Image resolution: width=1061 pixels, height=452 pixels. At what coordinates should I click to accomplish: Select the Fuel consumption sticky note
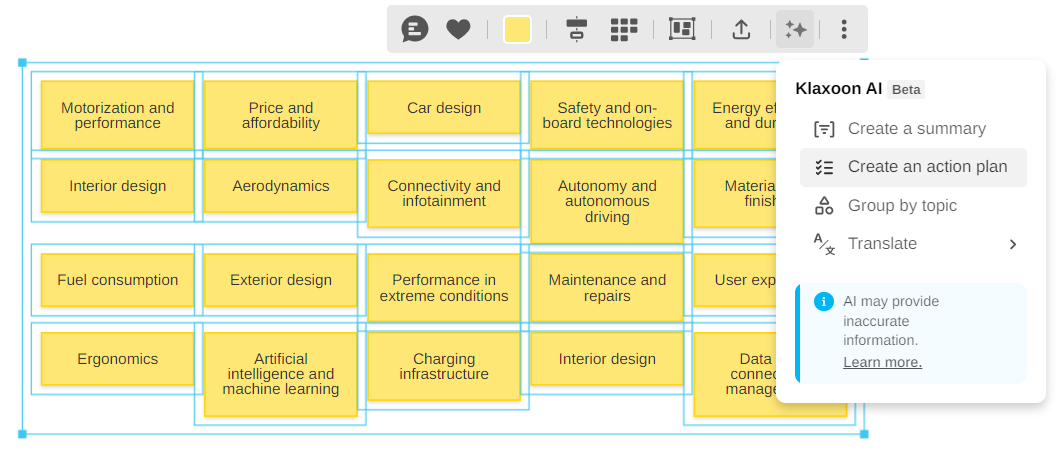point(117,280)
